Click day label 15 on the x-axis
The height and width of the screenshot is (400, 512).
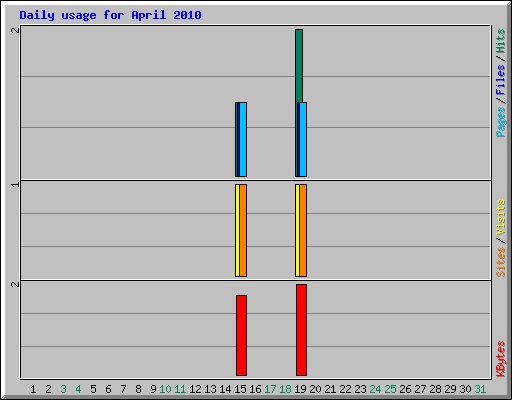240,389
